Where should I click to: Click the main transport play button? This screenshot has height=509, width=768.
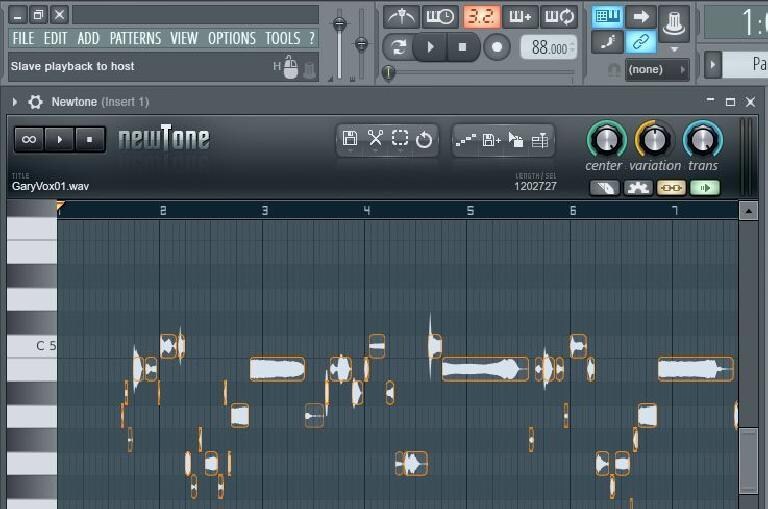pyautogui.click(x=430, y=48)
